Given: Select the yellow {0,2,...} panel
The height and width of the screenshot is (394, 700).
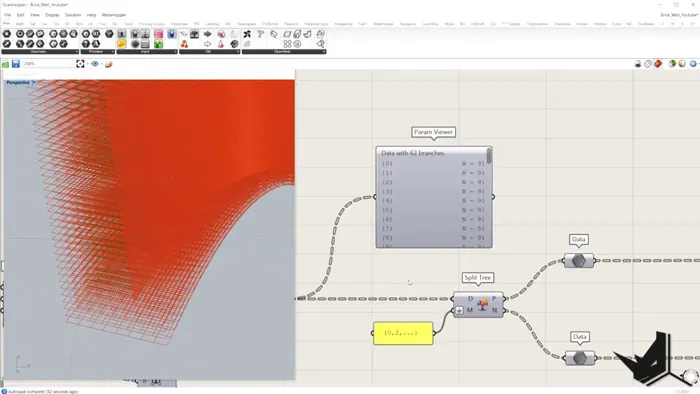Looking at the screenshot, I should click(403, 333).
